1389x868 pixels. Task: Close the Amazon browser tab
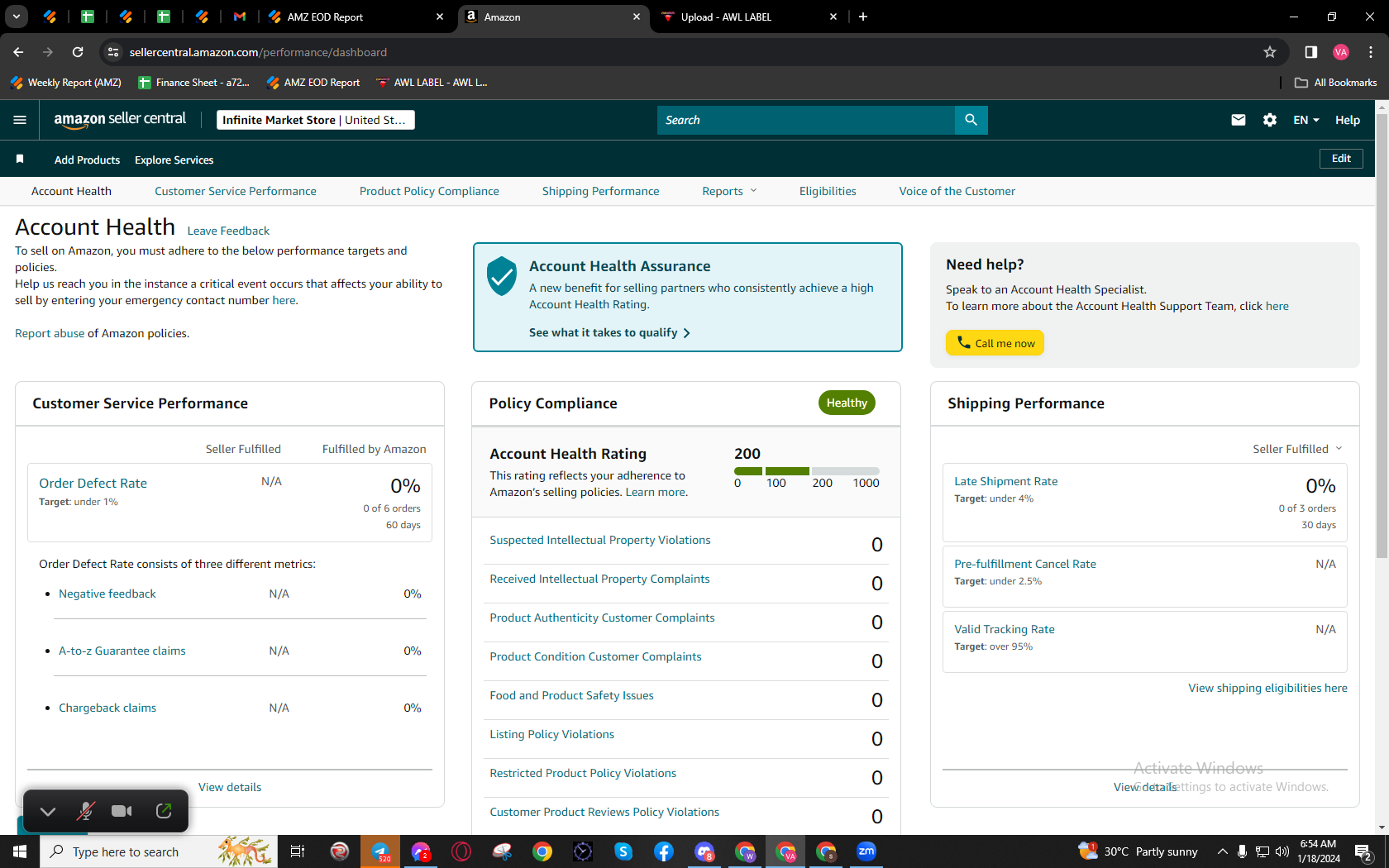point(637,17)
